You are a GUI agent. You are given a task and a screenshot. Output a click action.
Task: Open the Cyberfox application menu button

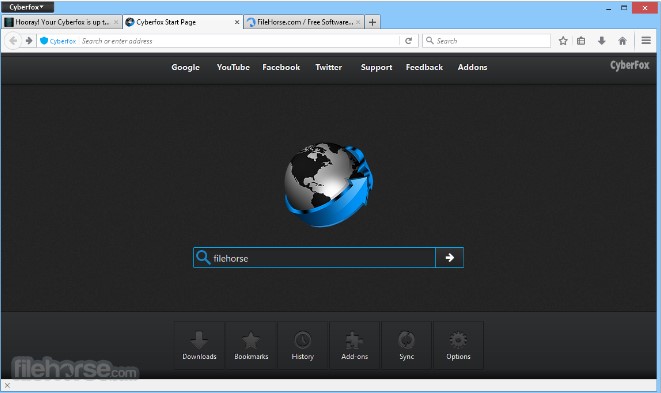(x=27, y=7)
